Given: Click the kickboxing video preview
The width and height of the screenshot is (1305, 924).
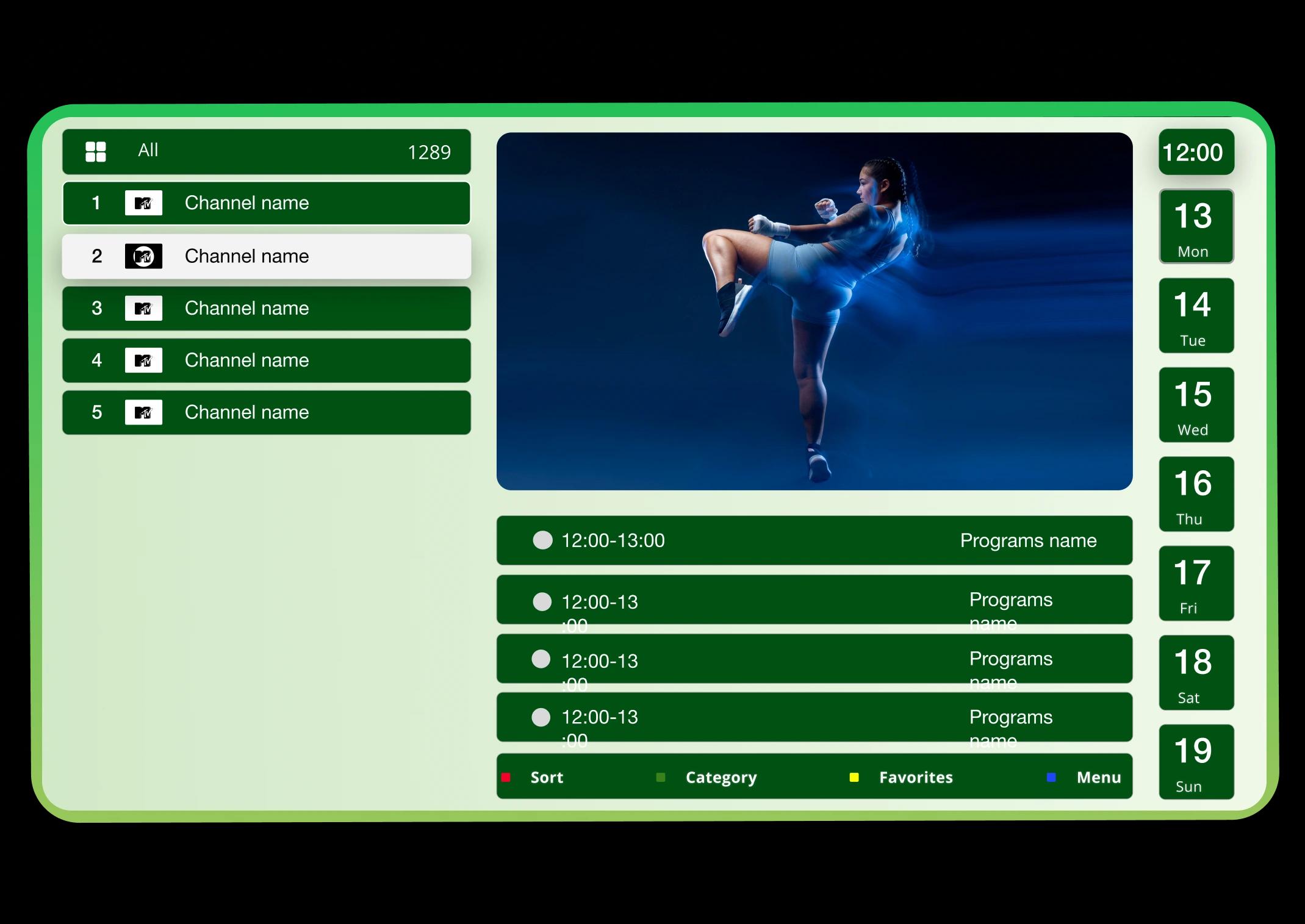Looking at the screenshot, I should point(814,310).
